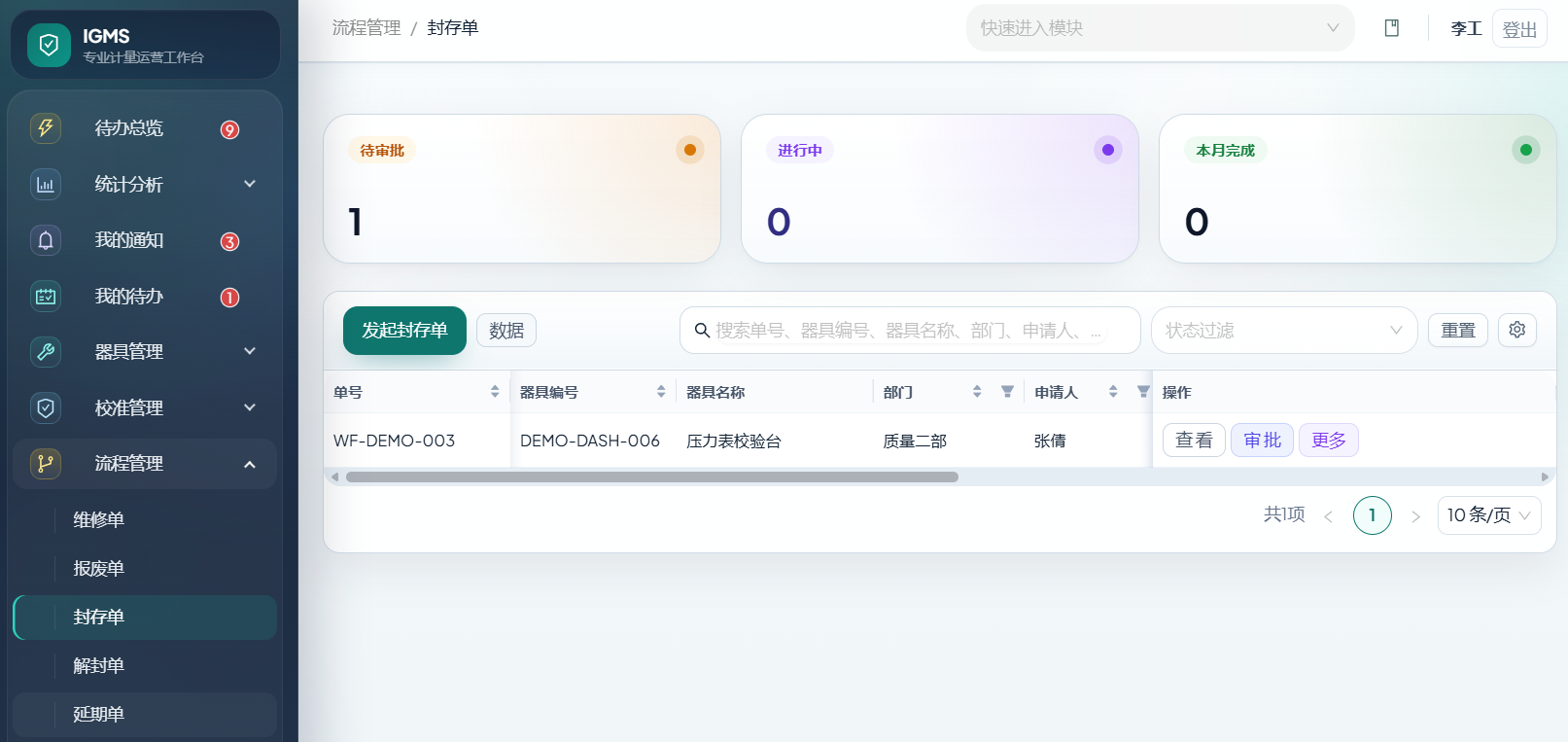The width and height of the screenshot is (1568, 742).
Task: Click the 本月完成 summary card
Action: [1358, 189]
